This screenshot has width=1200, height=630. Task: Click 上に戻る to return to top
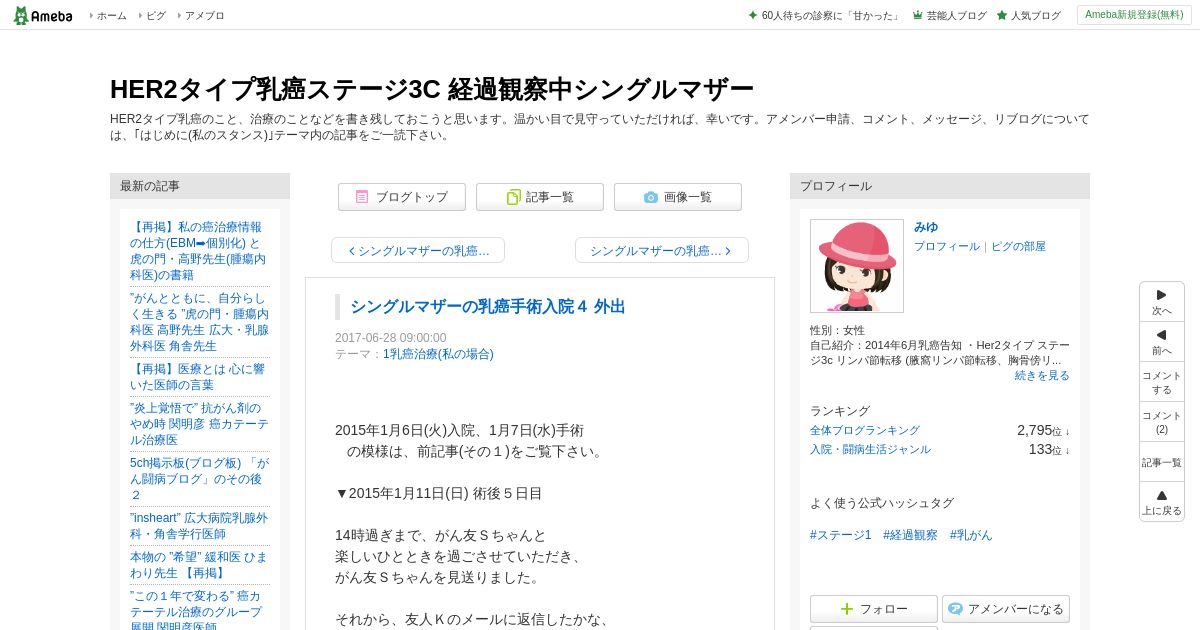click(x=1162, y=502)
